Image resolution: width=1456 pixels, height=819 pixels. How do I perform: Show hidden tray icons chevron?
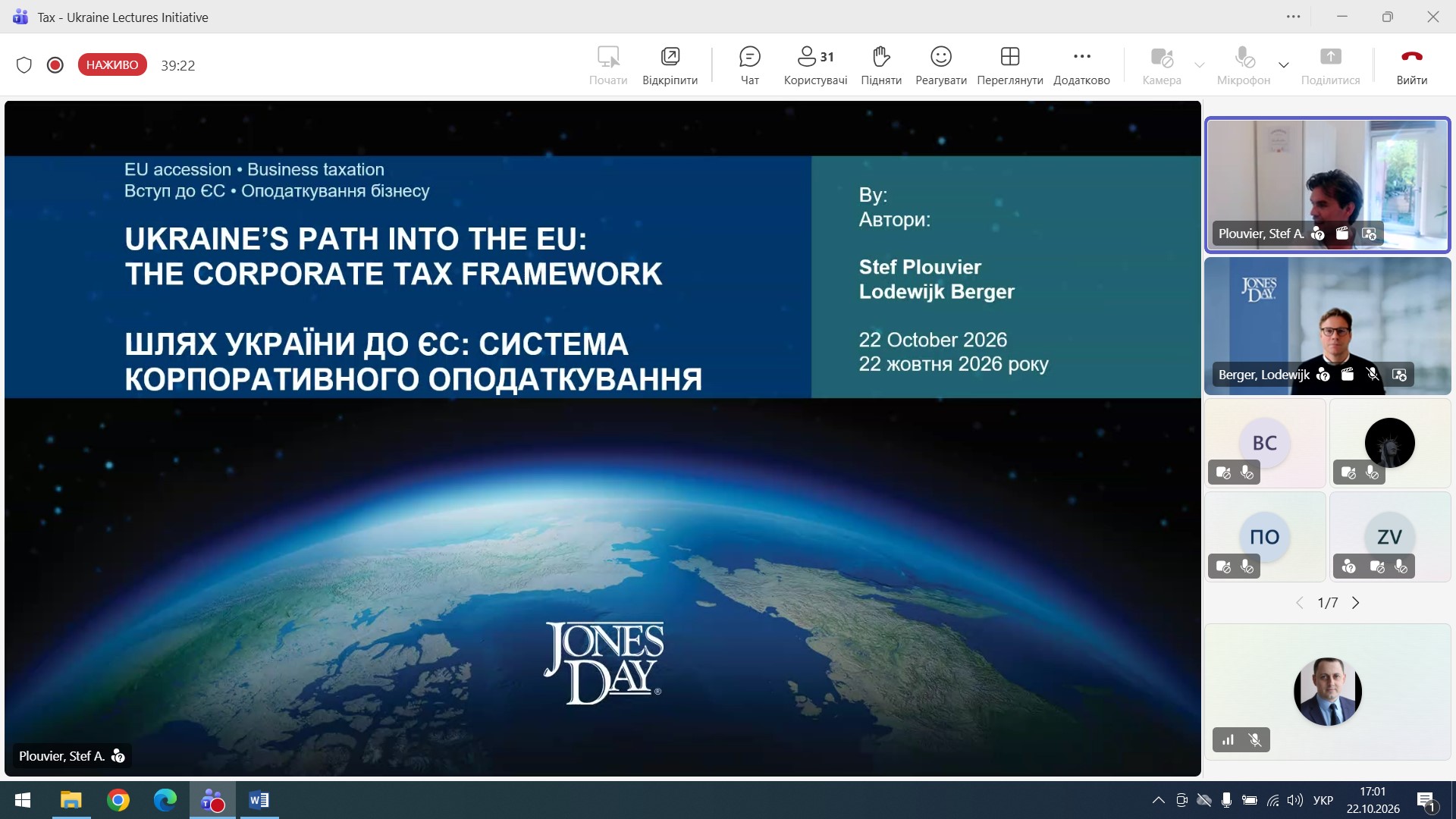[1159, 800]
